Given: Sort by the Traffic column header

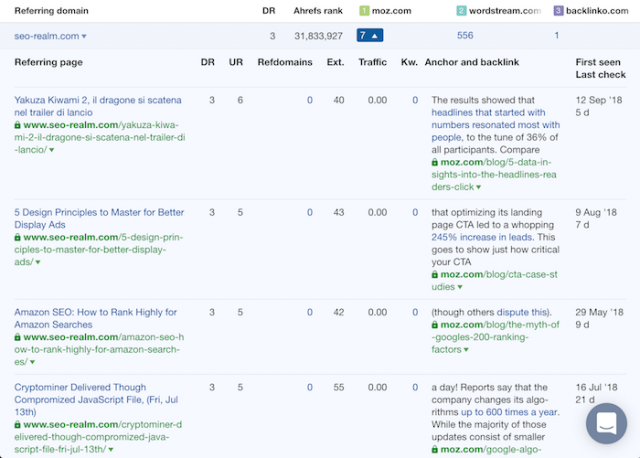Looking at the screenshot, I should click(372, 62).
